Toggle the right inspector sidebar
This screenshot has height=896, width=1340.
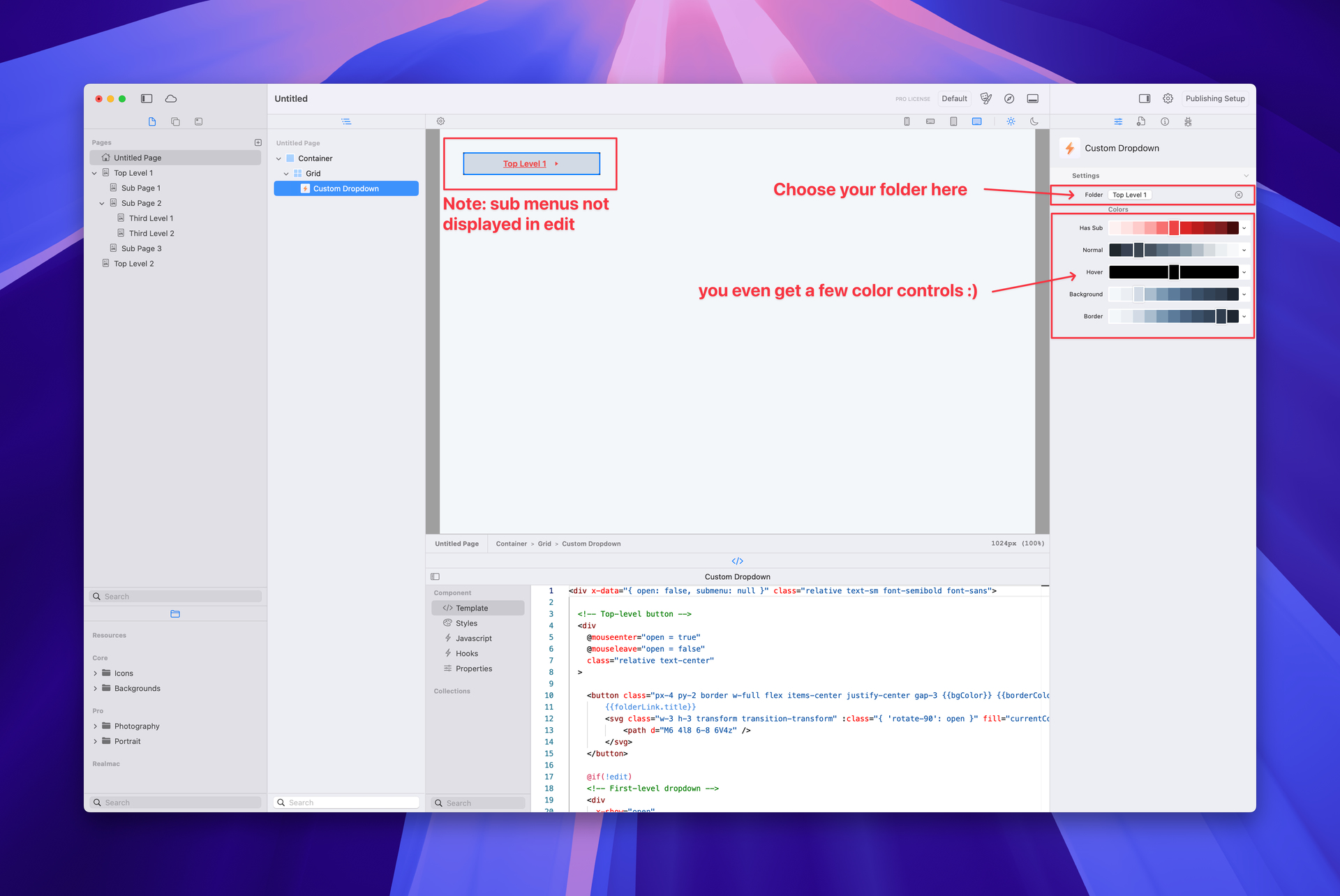click(1145, 98)
